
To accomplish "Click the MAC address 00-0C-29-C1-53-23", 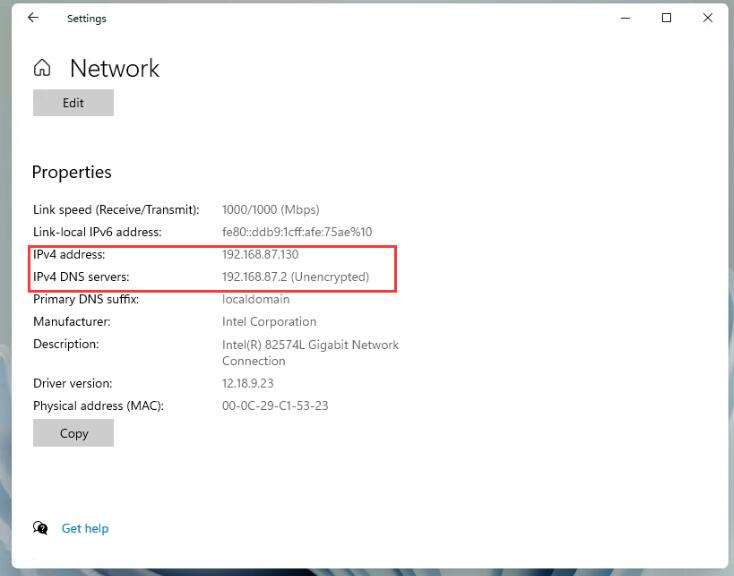I will point(275,406).
